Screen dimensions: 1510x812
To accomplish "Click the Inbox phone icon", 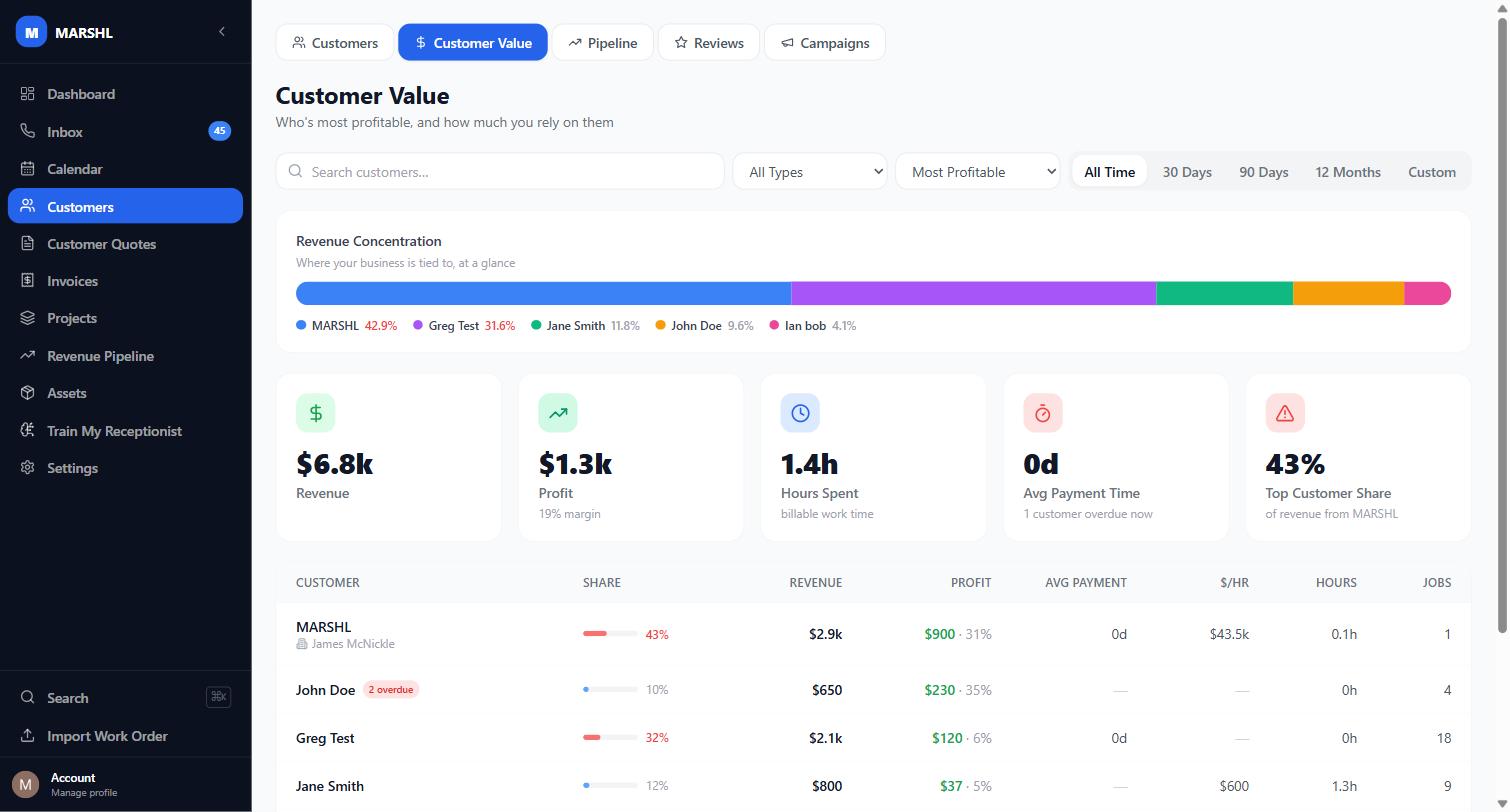I will coord(28,132).
